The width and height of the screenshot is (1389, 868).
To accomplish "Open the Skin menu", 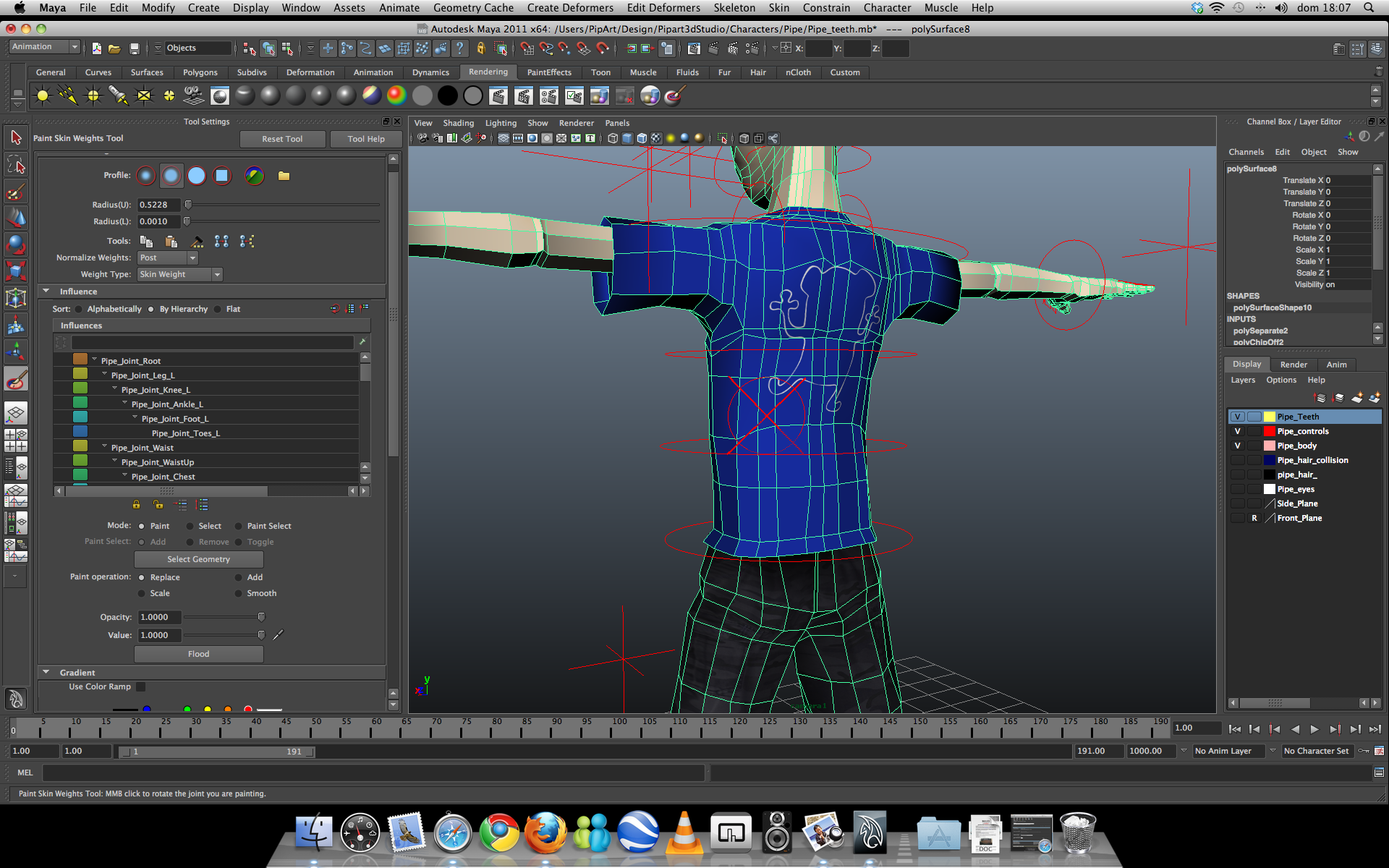I will 778,8.
